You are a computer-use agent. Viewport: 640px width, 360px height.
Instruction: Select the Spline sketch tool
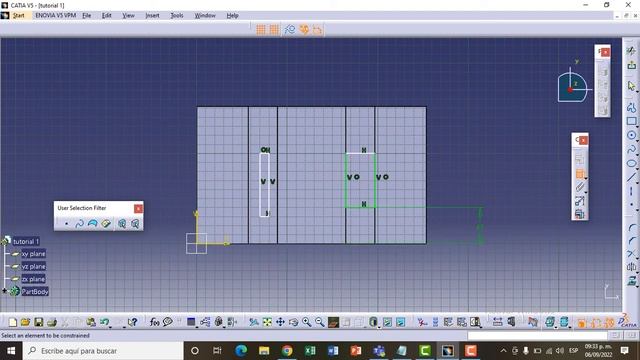click(x=631, y=149)
